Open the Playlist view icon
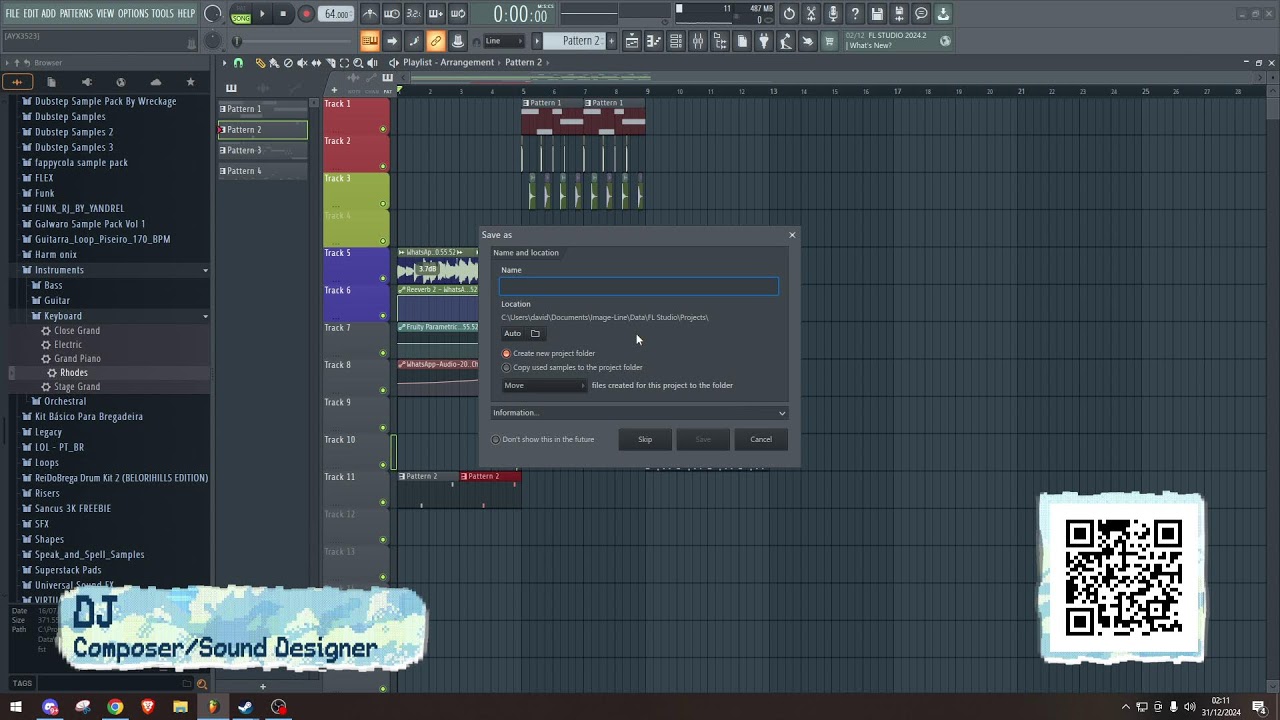Image resolution: width=1280 pixels, height=720 pixels. click(632, 41)
